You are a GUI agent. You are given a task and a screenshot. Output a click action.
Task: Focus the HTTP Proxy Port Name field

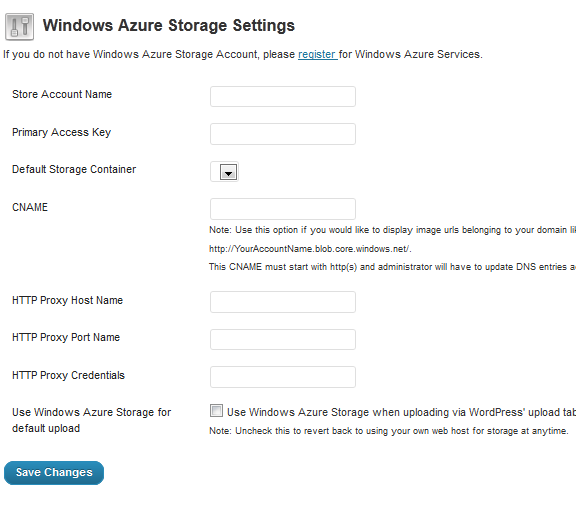tap(282, 339)
